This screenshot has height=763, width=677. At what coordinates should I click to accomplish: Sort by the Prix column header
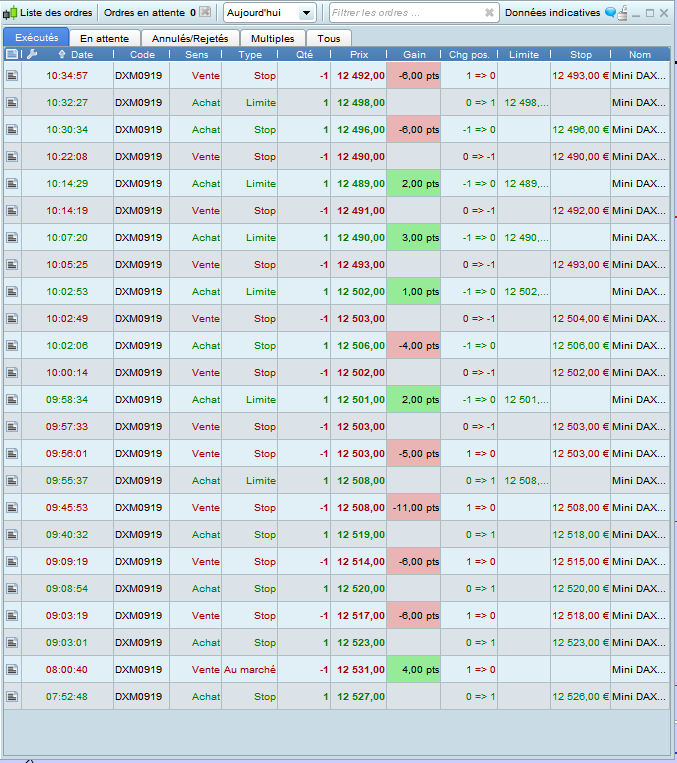tap(359, 54)
